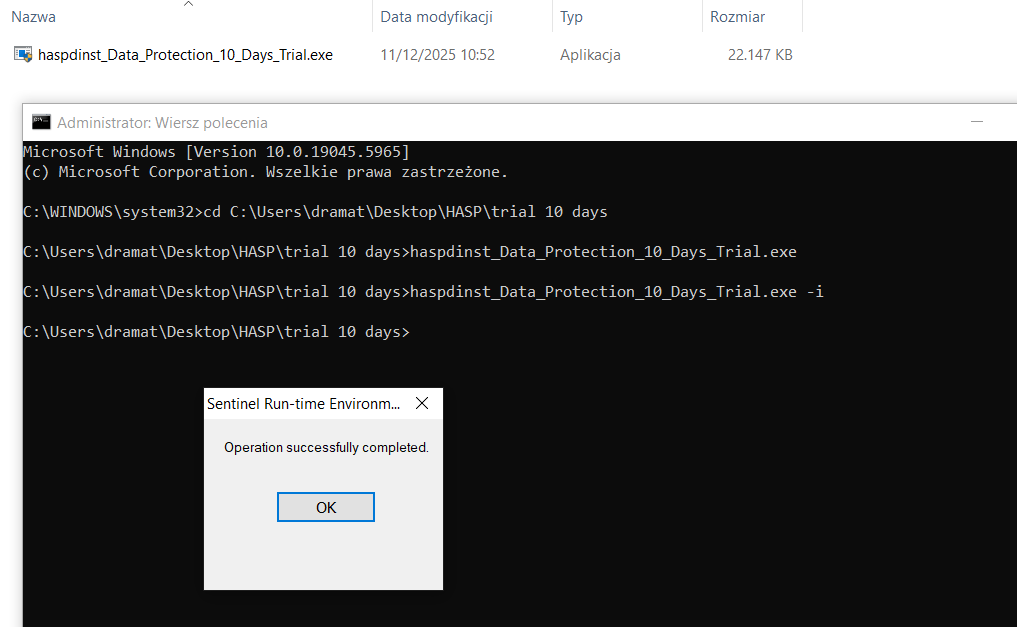This screenshot has height=627, width=1017.
Task: Sort files by Data modyfikacji column
Action: click(x=436, y=17)
